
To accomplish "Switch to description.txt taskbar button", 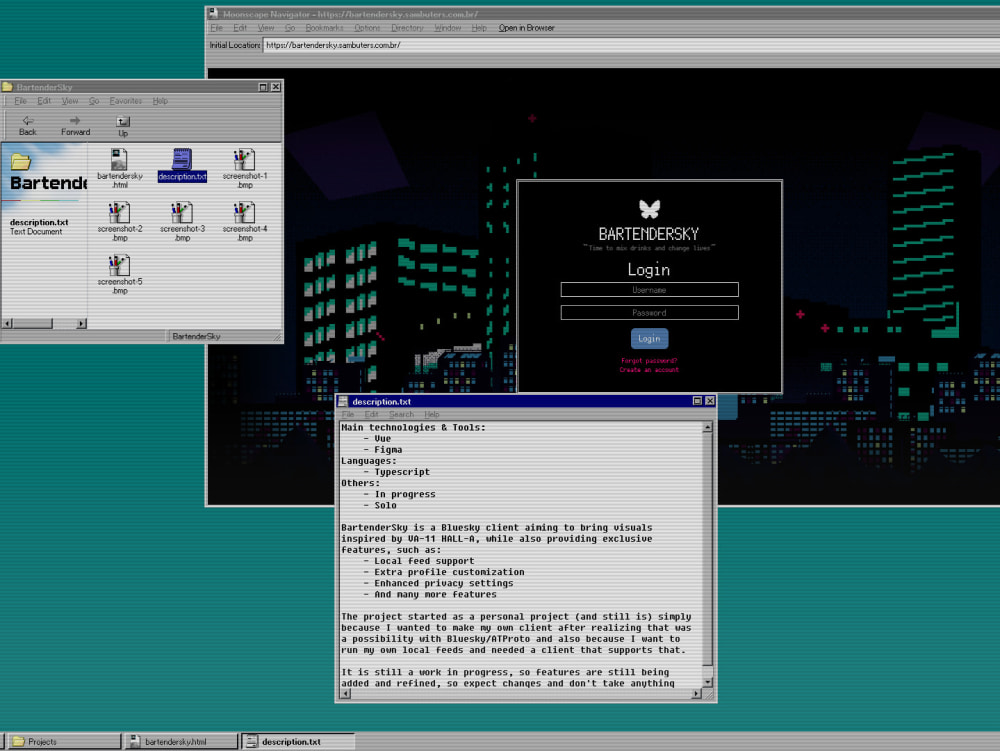I will (x=298, y=741).
